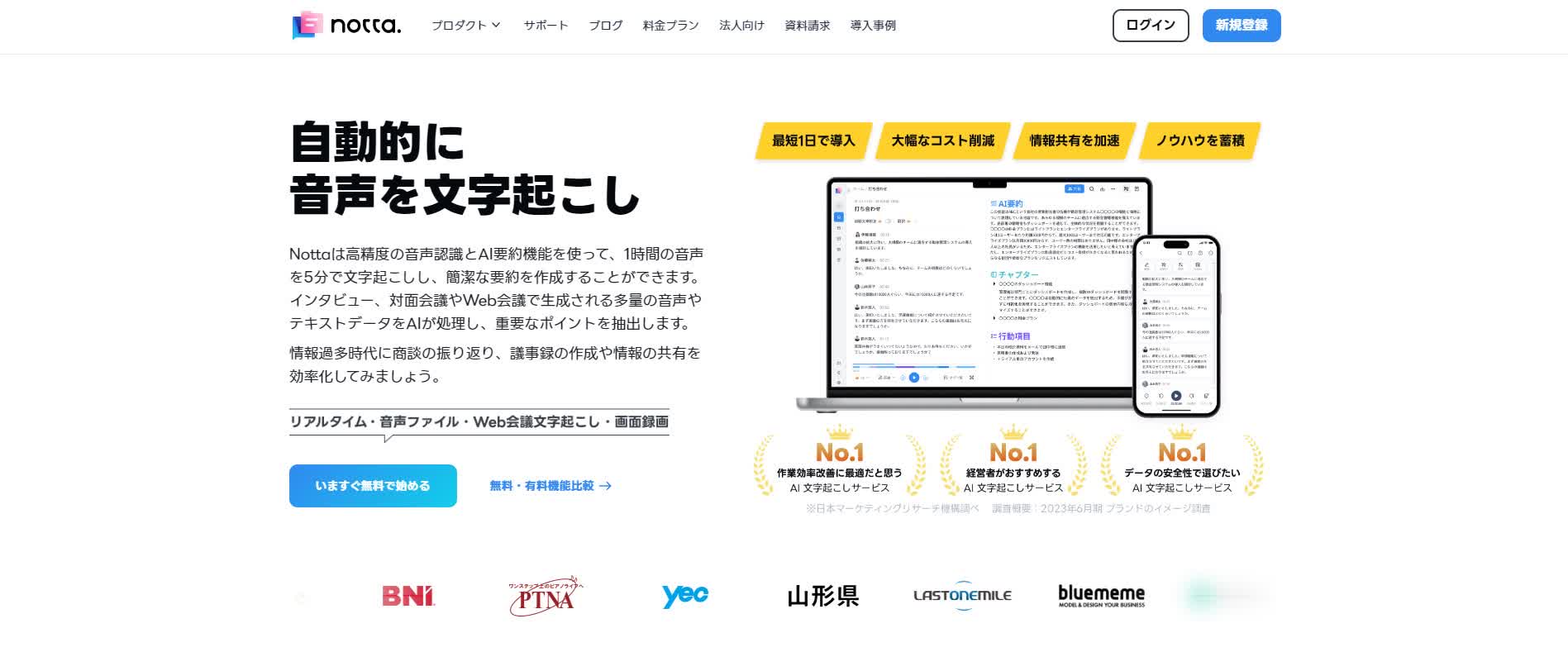
Task: Expand the プロダクト dropdown menu
Action: click(466, 26)
